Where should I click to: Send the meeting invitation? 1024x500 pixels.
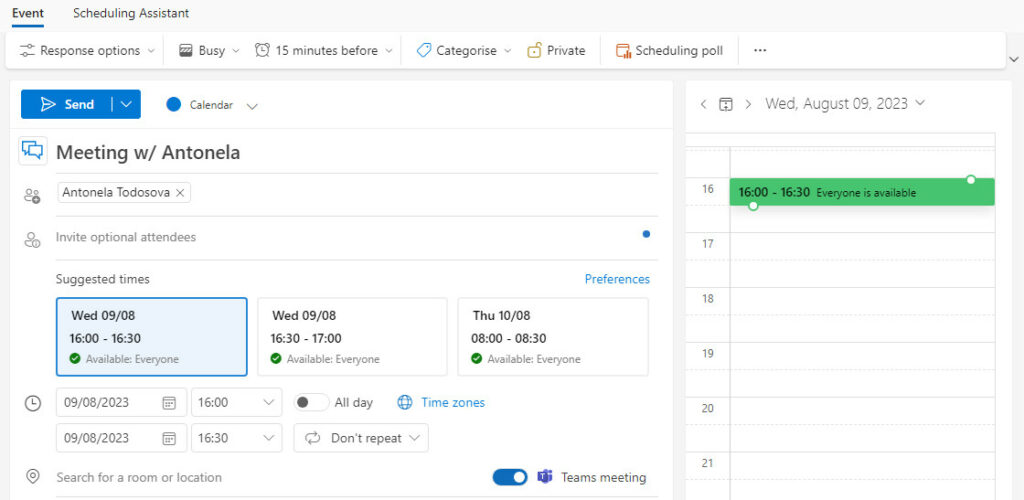[x=67, y=104]
